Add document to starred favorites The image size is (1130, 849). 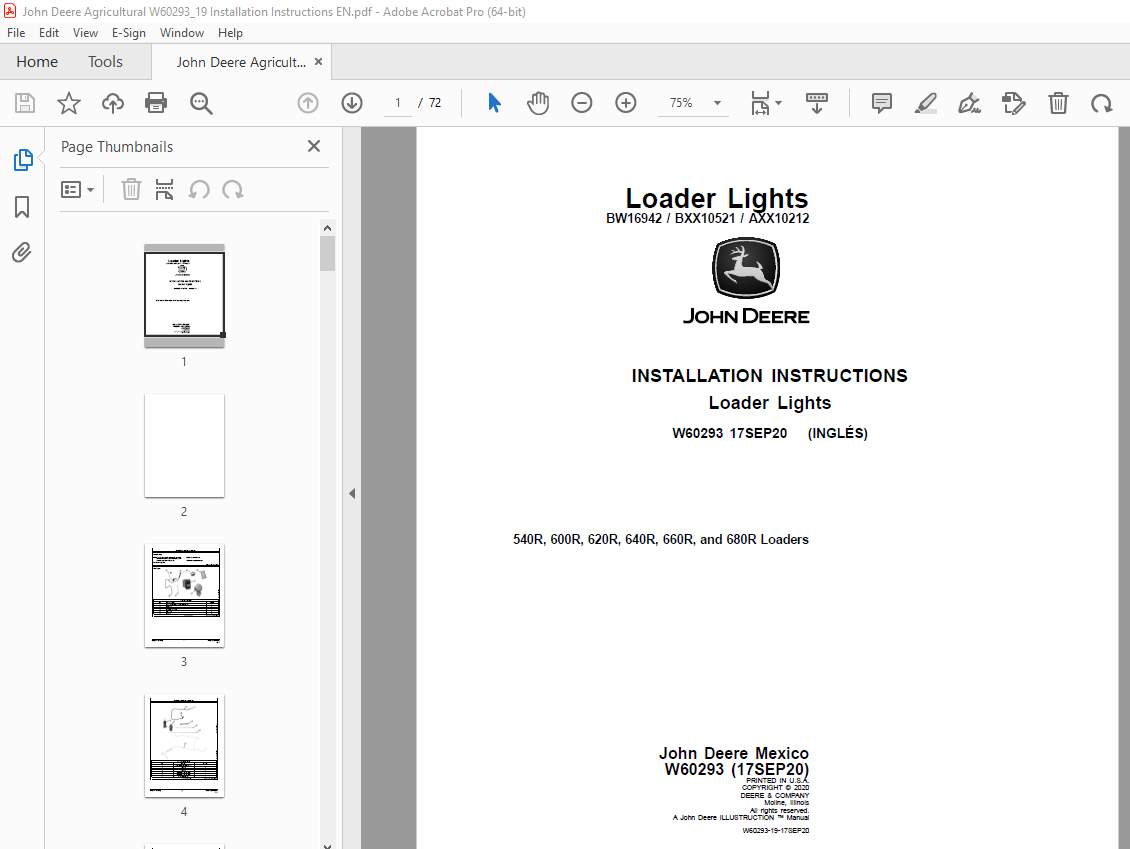tap(69, 103)
